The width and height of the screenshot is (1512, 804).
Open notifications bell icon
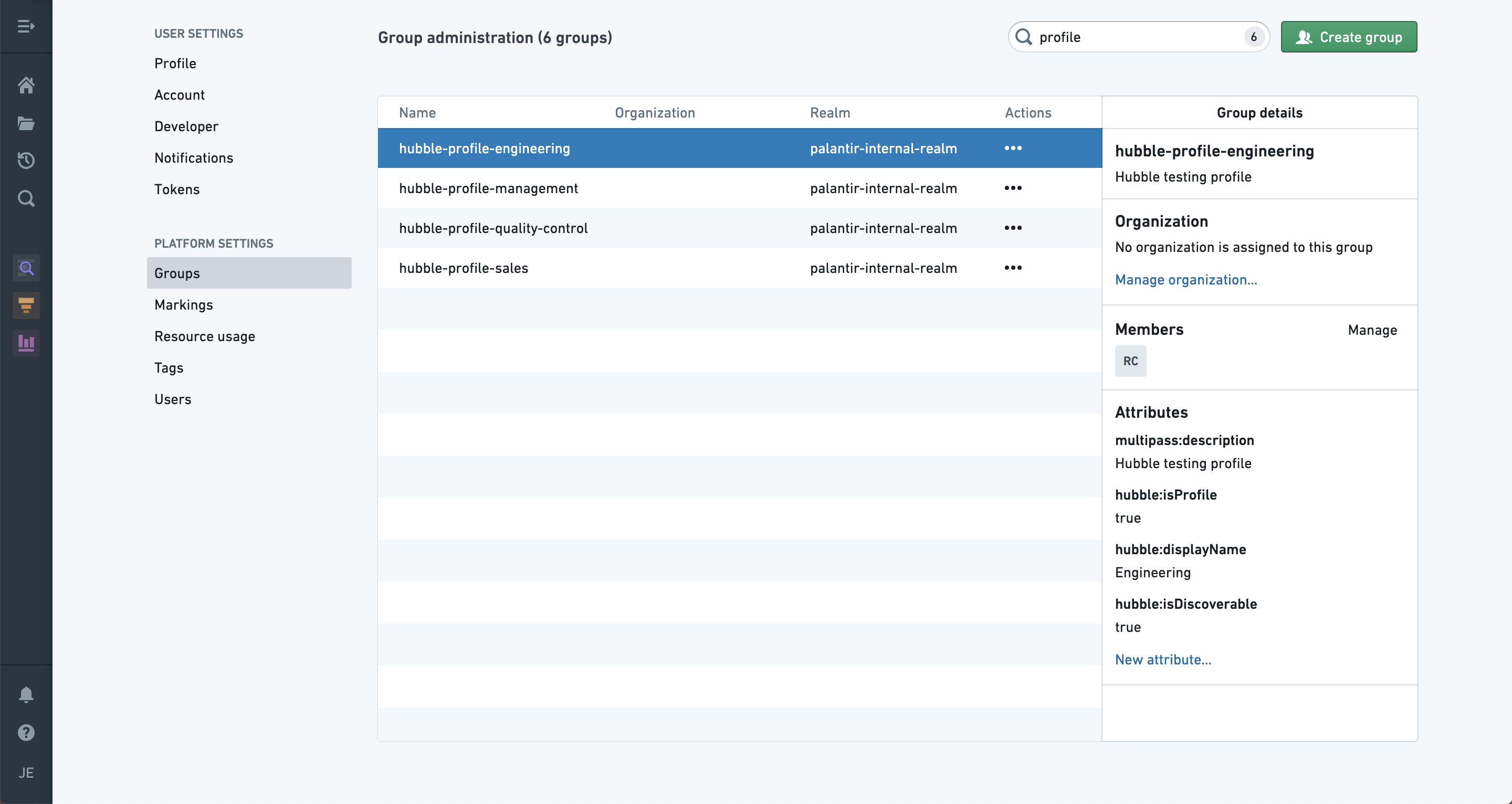[x=26, y=695]
